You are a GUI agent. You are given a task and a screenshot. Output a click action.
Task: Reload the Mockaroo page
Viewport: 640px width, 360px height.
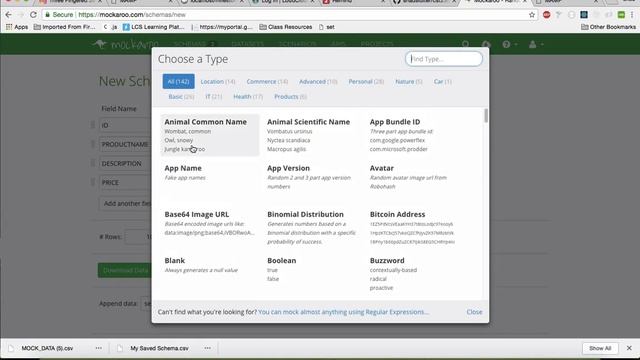click(x=33, y=15)
